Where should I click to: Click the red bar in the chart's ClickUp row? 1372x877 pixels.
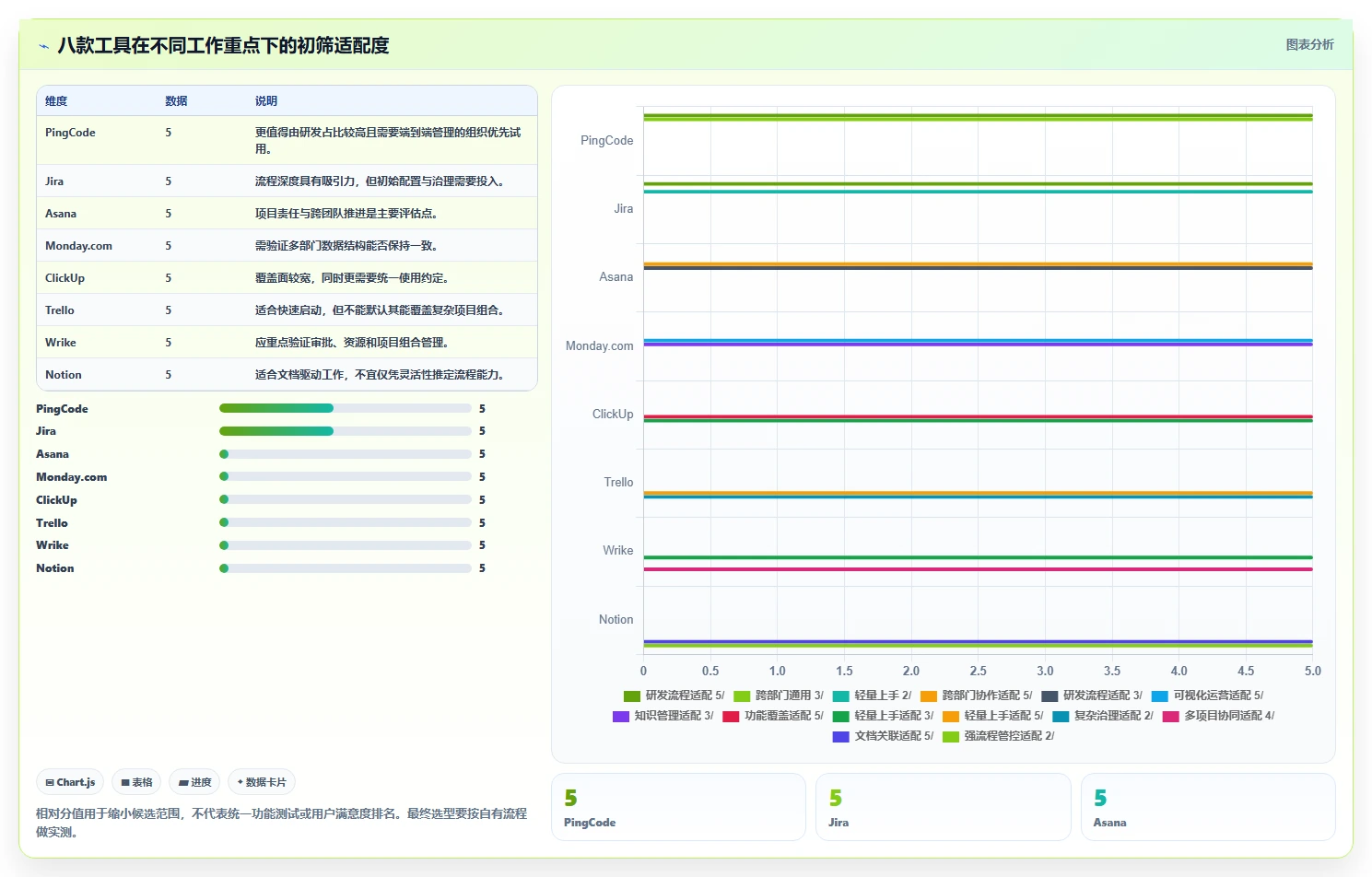[978, 416]
